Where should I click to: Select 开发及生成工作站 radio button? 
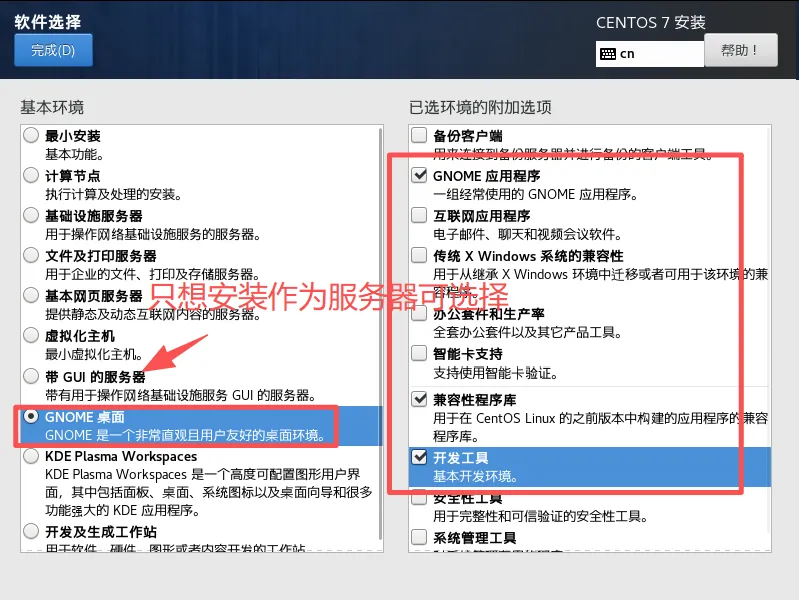31,531
